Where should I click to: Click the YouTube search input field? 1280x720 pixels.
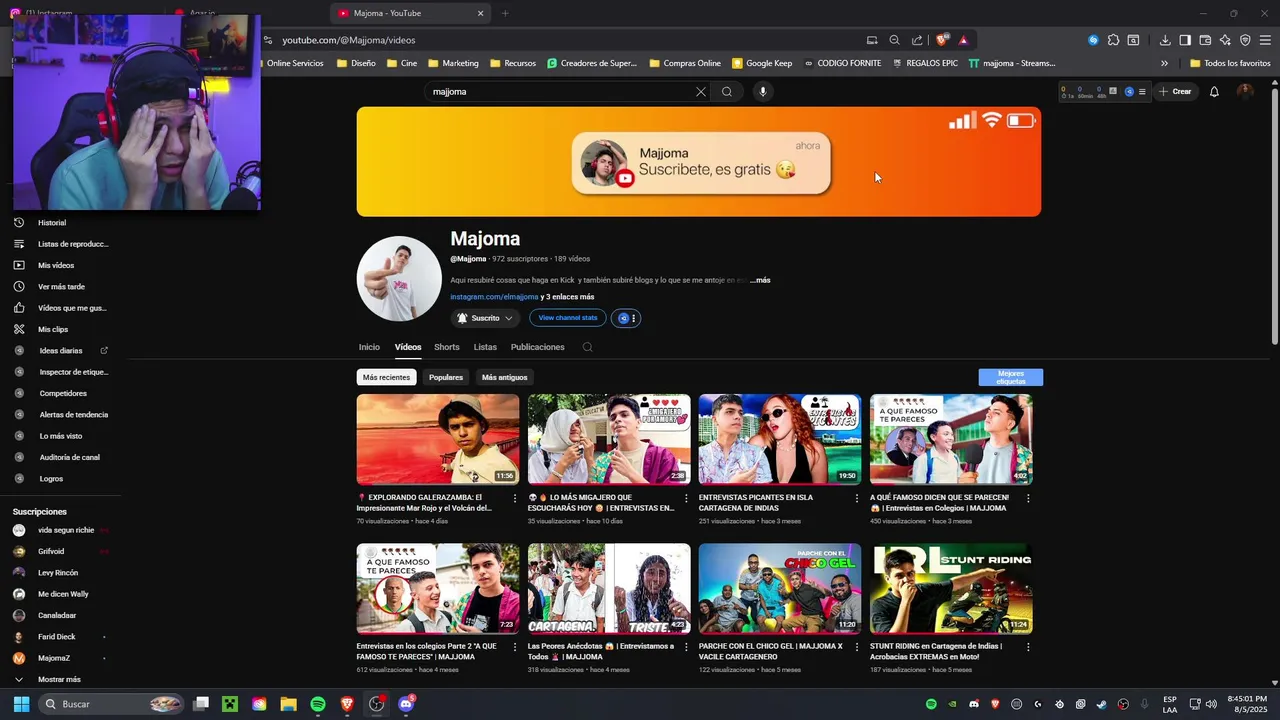(x=560, y=91)
